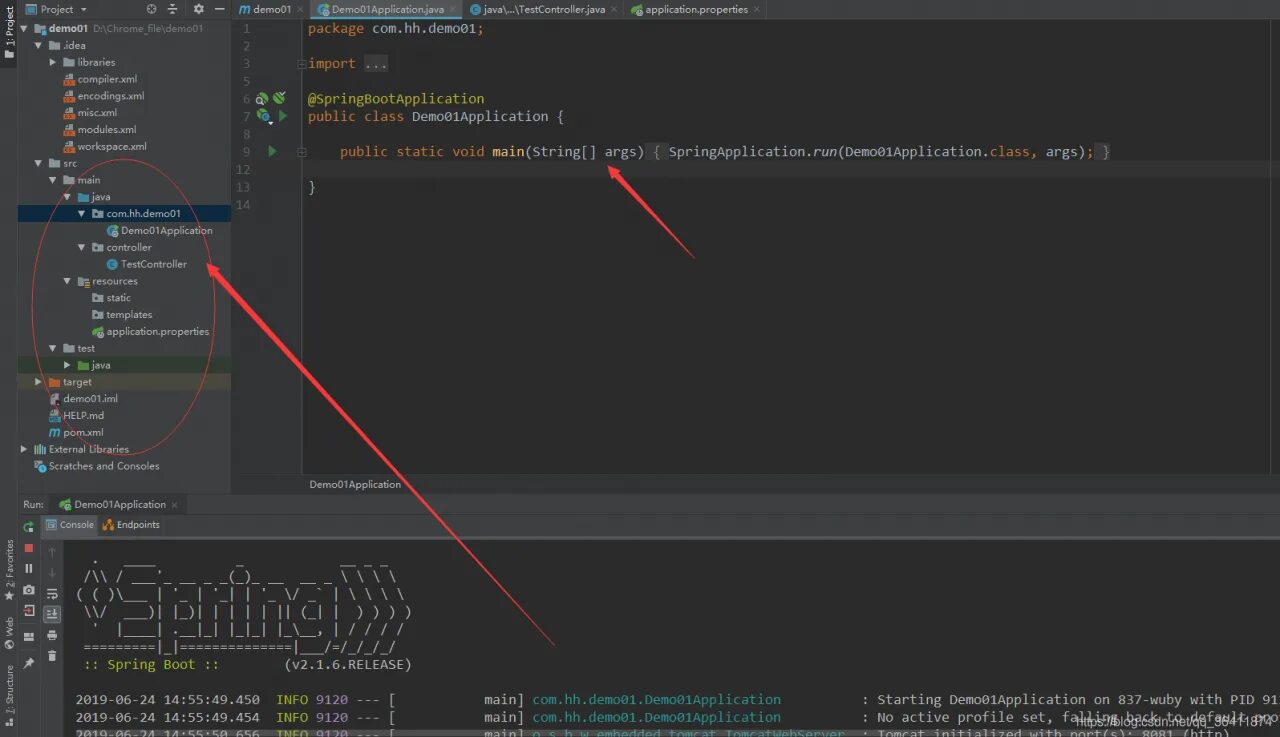This screenshot has width=1280, height=737.
Task: Clear console with the trash icon
Action: 53,656
